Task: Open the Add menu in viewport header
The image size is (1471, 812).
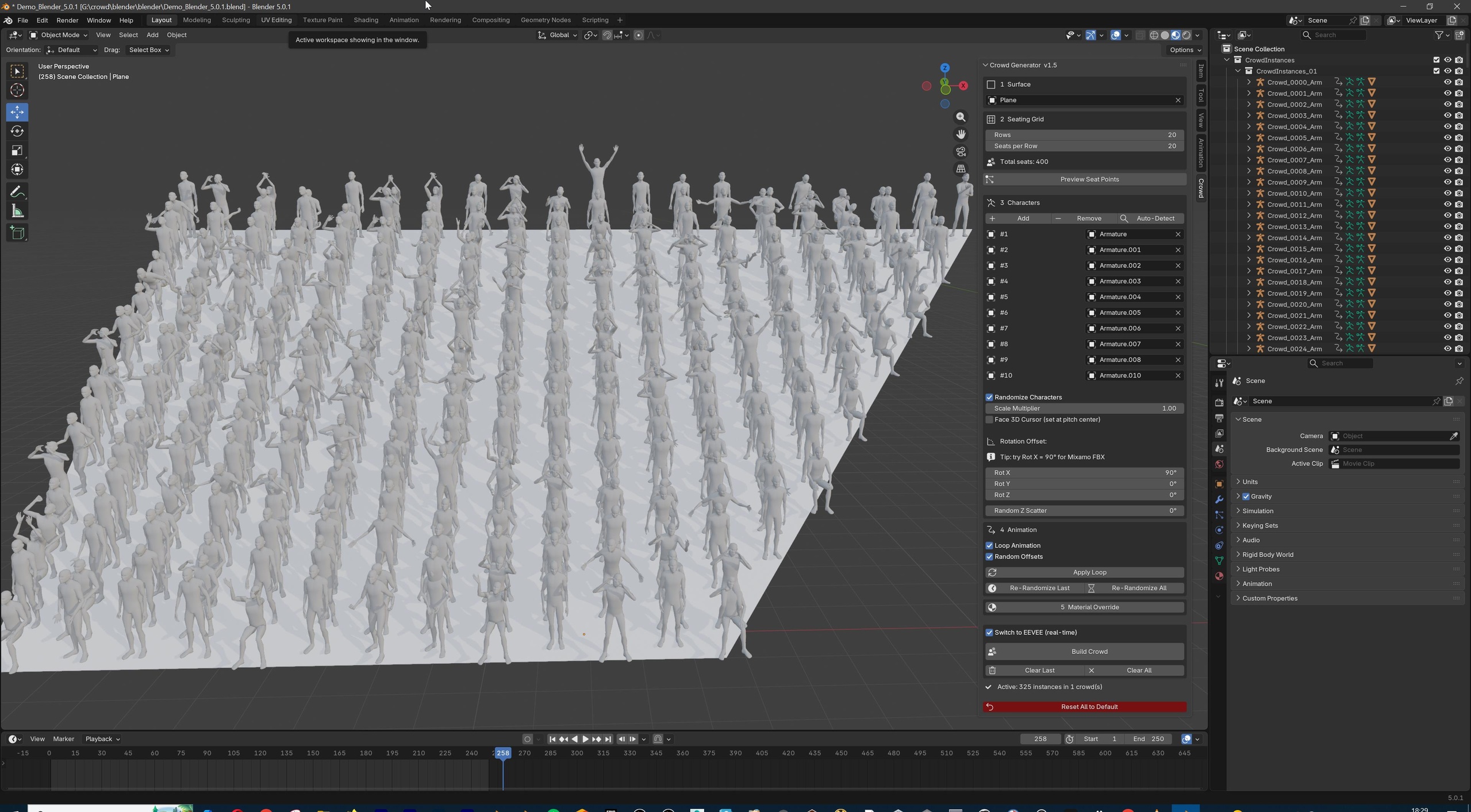Action: coord(152,35)
